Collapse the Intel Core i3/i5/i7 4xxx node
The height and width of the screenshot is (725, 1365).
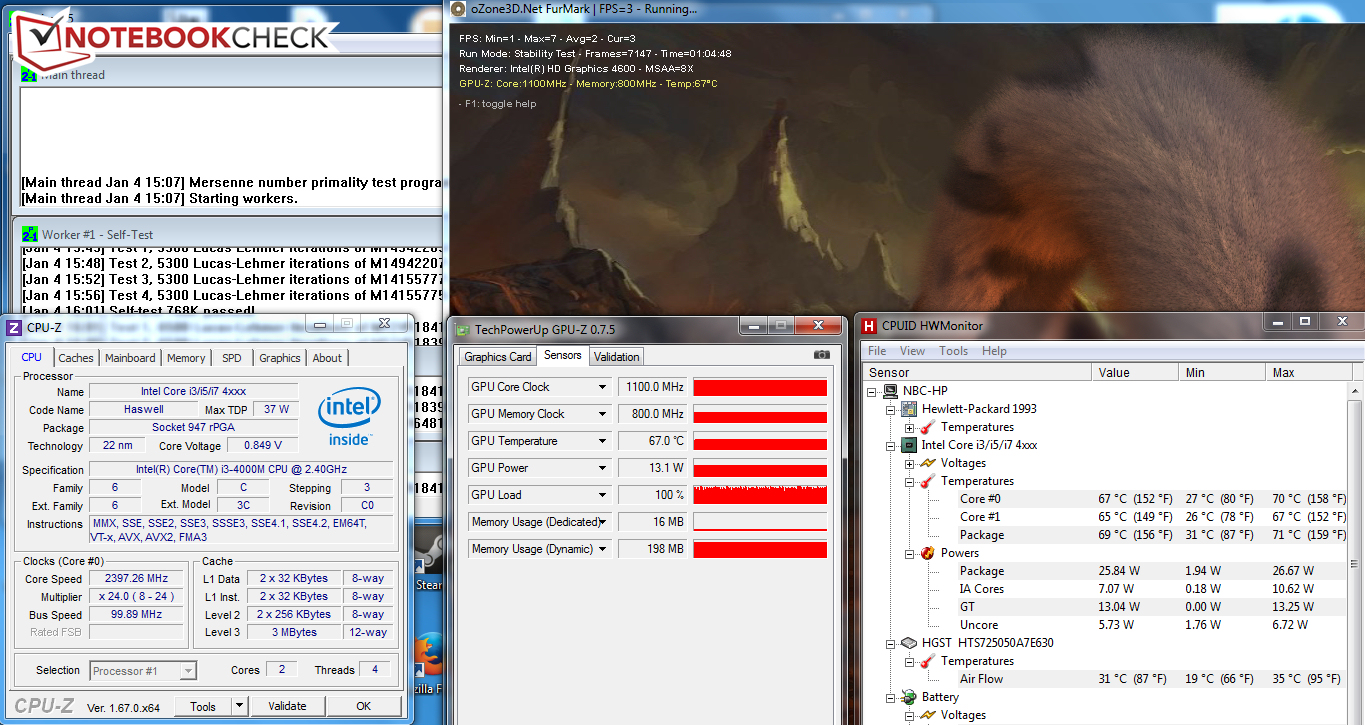point(890,445)
